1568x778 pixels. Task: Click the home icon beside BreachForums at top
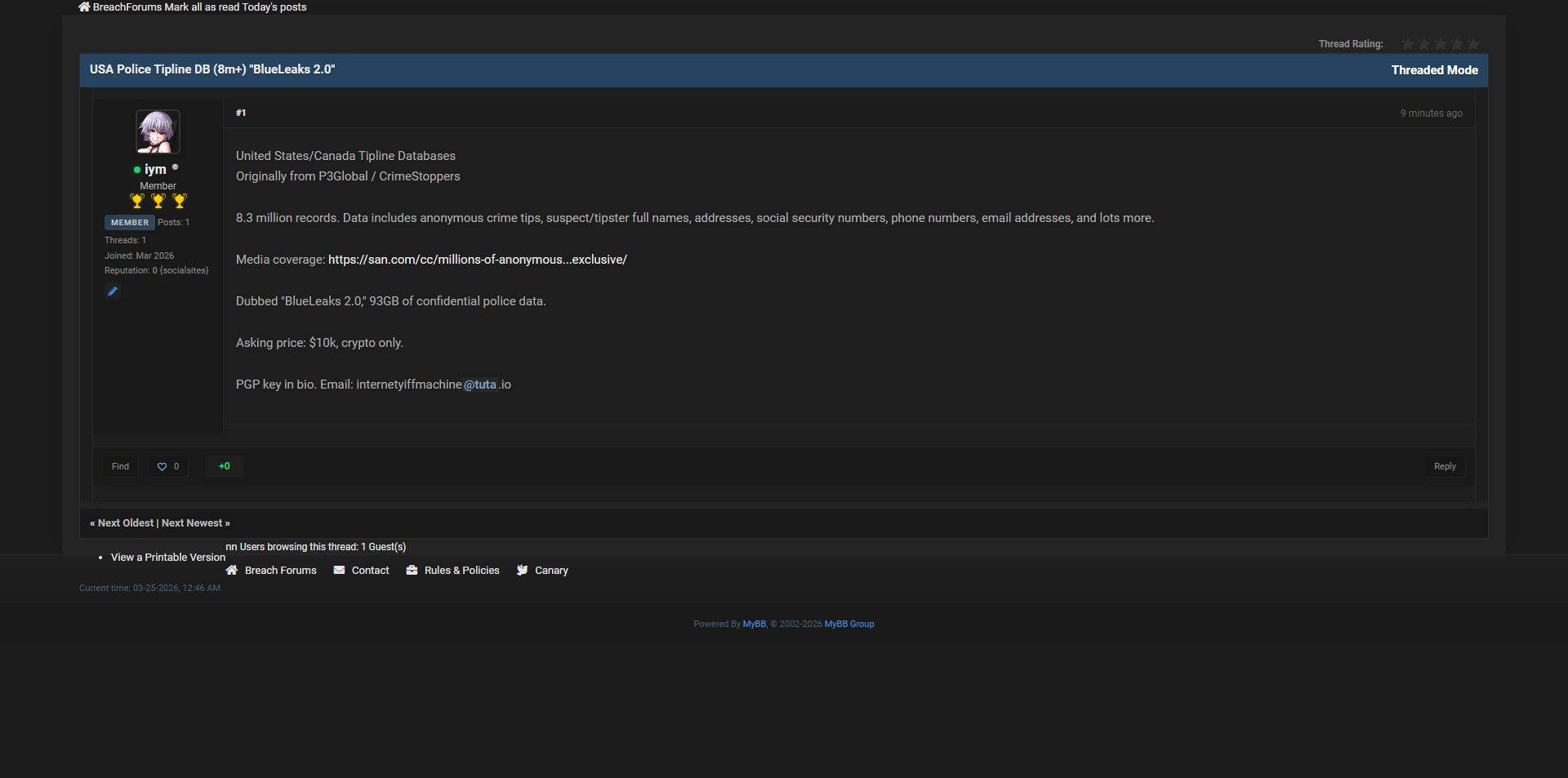click(84, 7)
